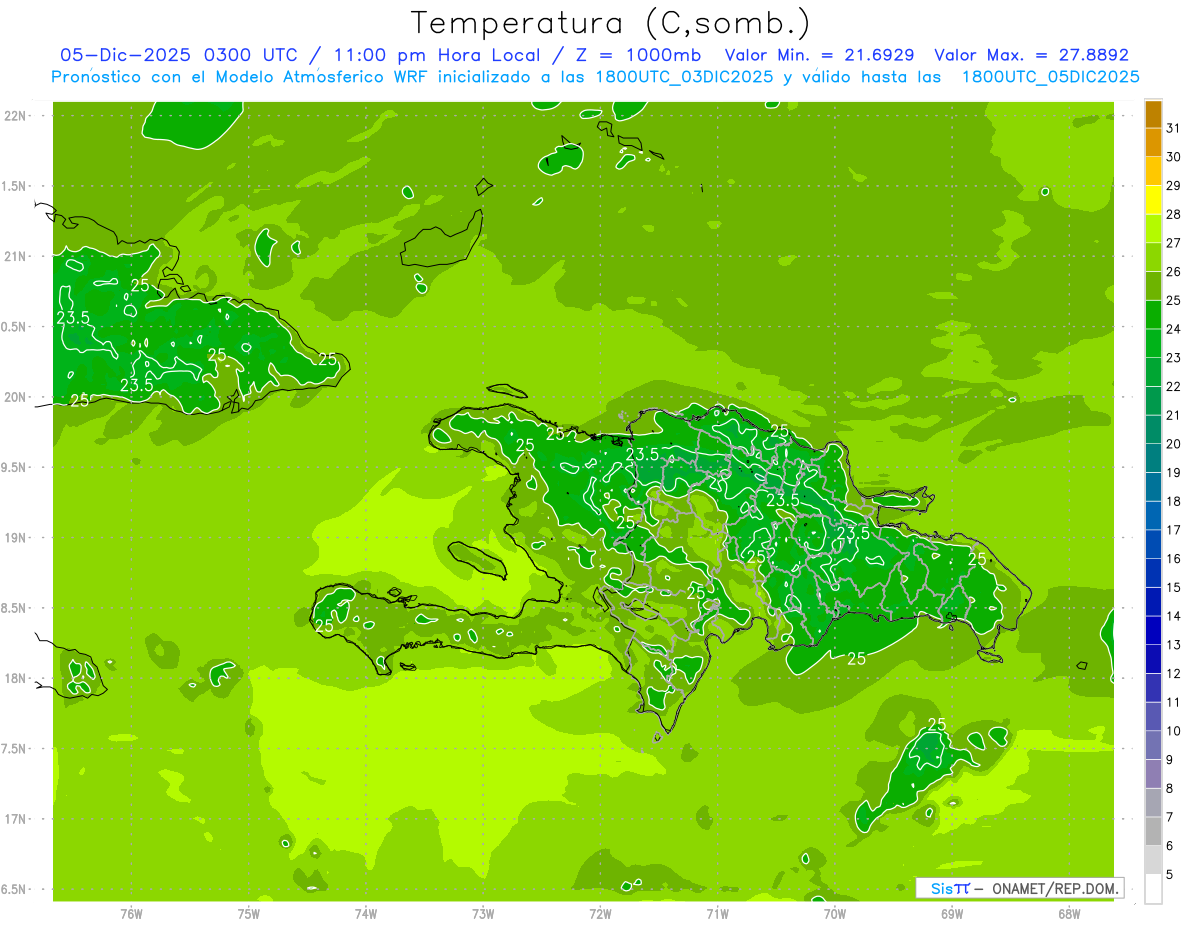Viewport: 1200px width, 927px height.
Task: Click the '19N' latitude axis label
Action: pos(15,538)
